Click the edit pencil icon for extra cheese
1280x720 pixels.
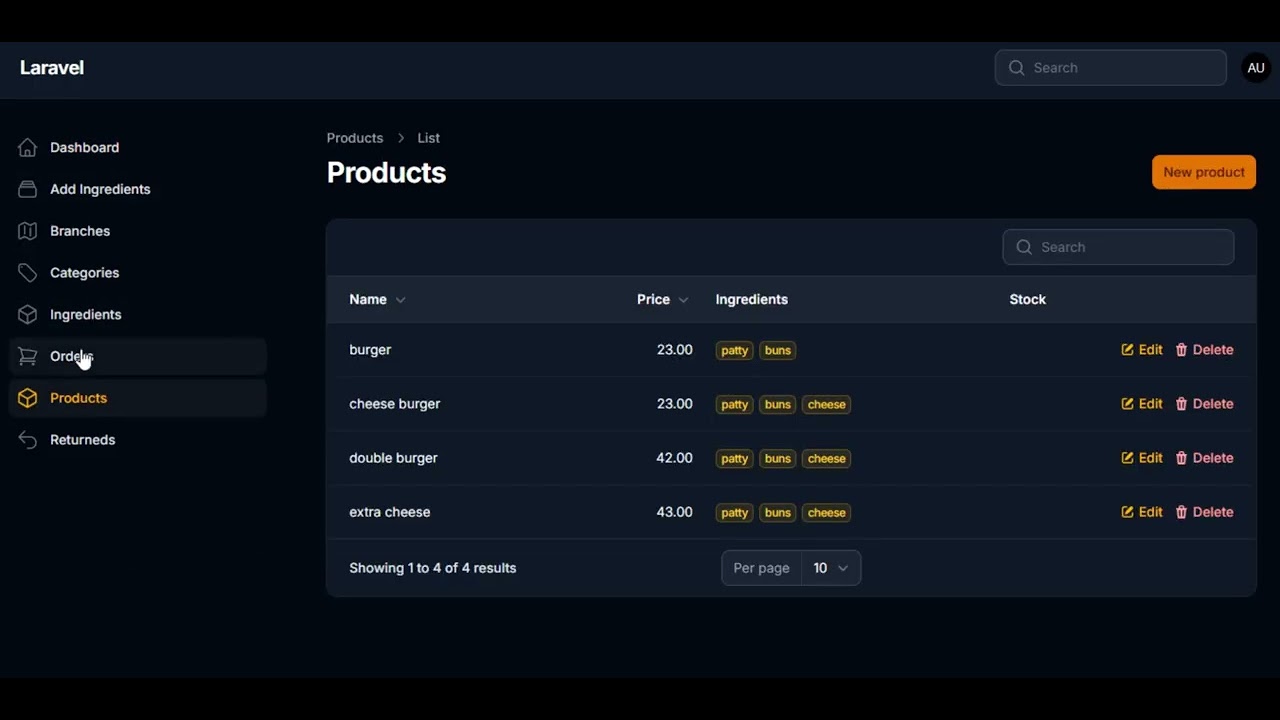pos(1127,512)
